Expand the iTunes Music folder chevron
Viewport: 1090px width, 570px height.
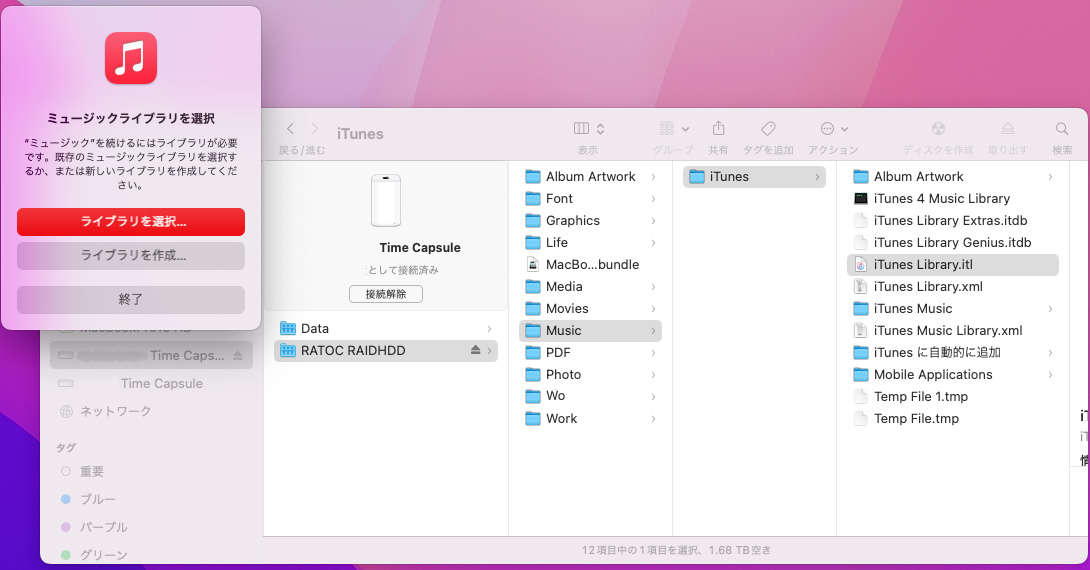(x=1050, y=309)
